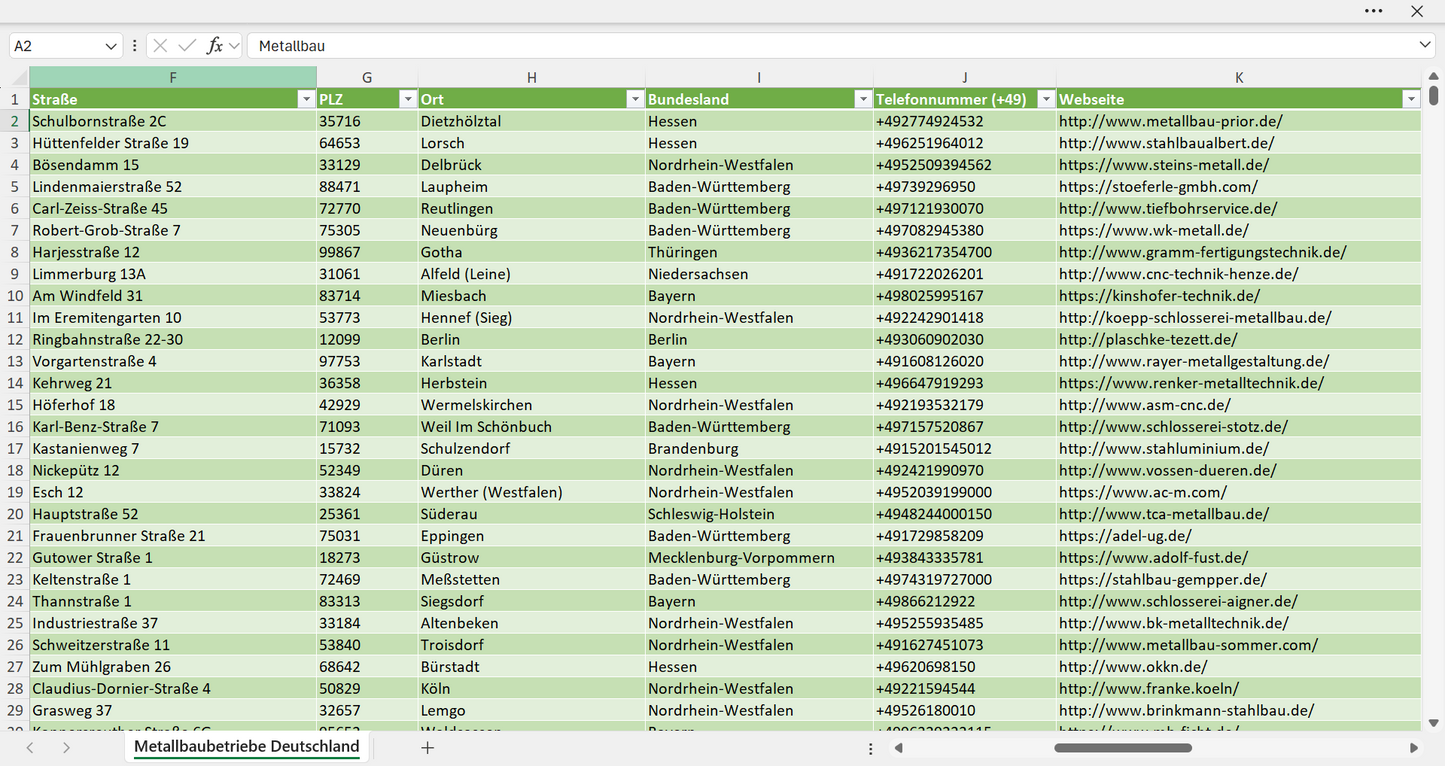Go to next sheet using the right arrow
The image size is (1445, 766).
66,747
